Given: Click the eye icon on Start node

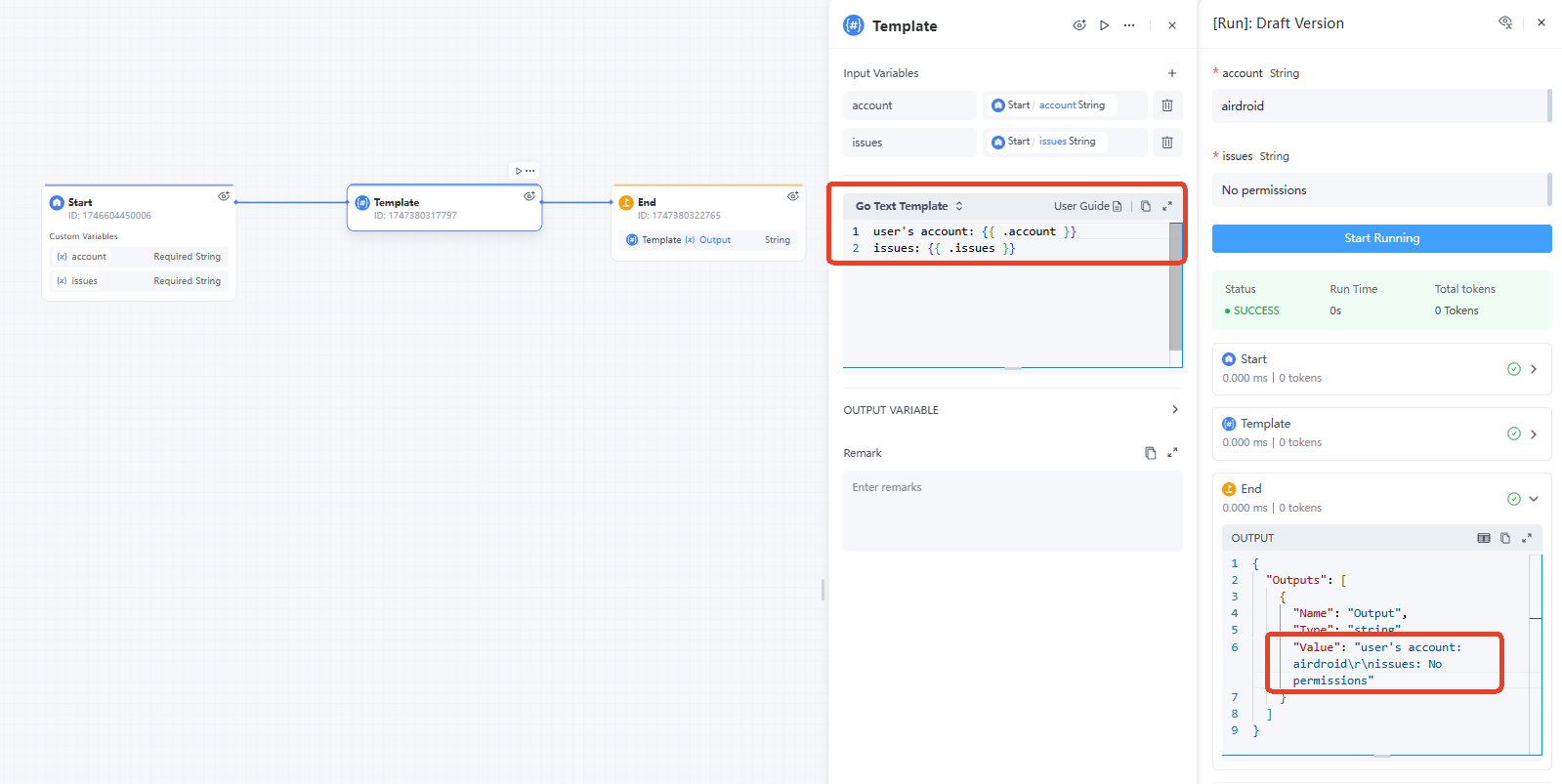Looking at the screenshot, I should pos(224,196).
